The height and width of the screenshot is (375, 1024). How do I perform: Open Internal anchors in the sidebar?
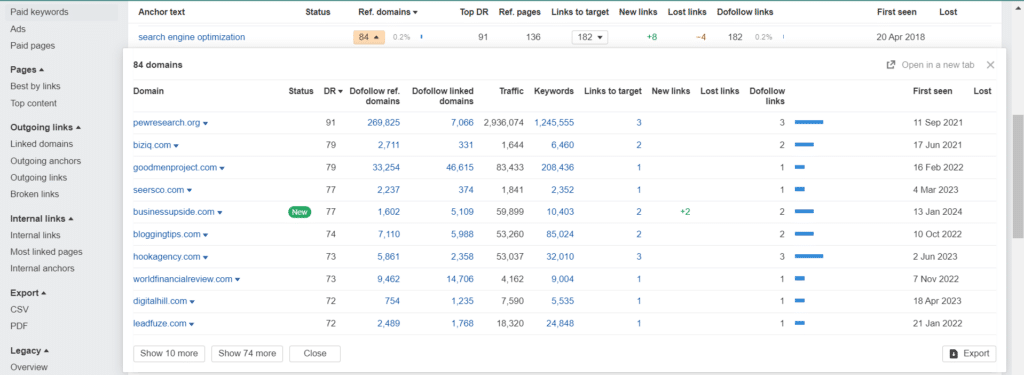point(42,269)
